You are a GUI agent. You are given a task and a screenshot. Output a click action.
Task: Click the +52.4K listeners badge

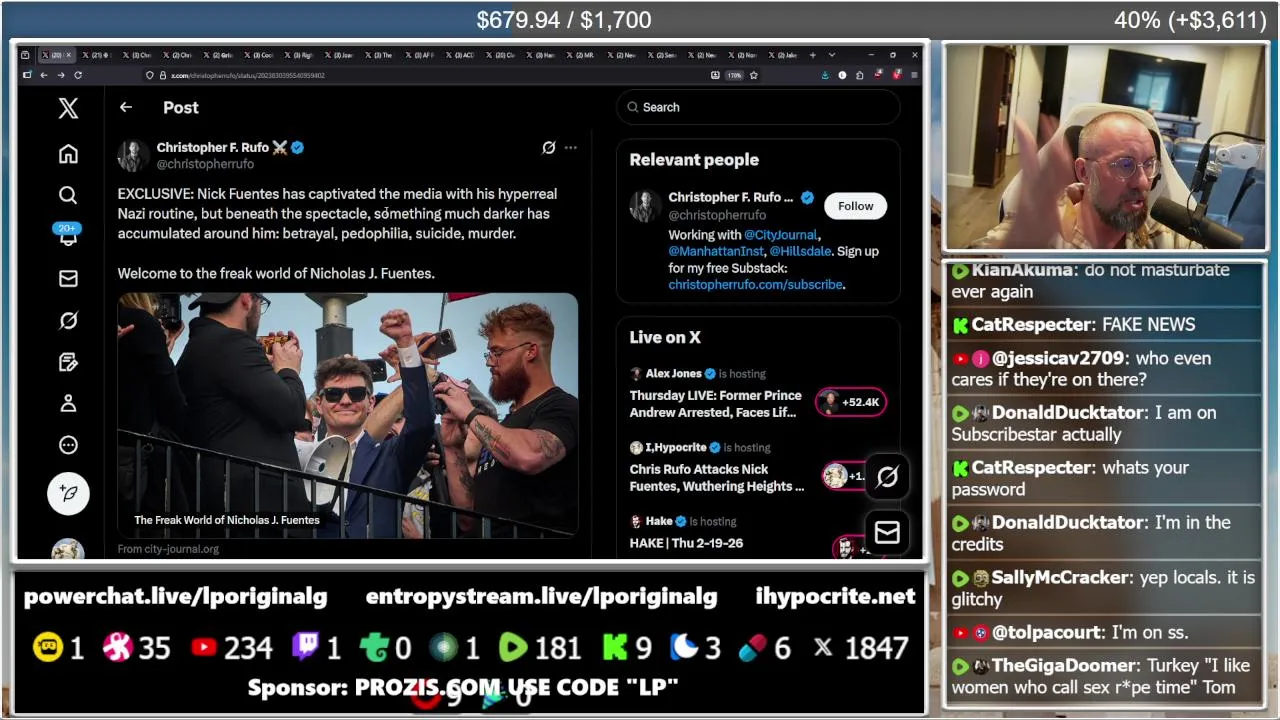click(x=851, y=402)
